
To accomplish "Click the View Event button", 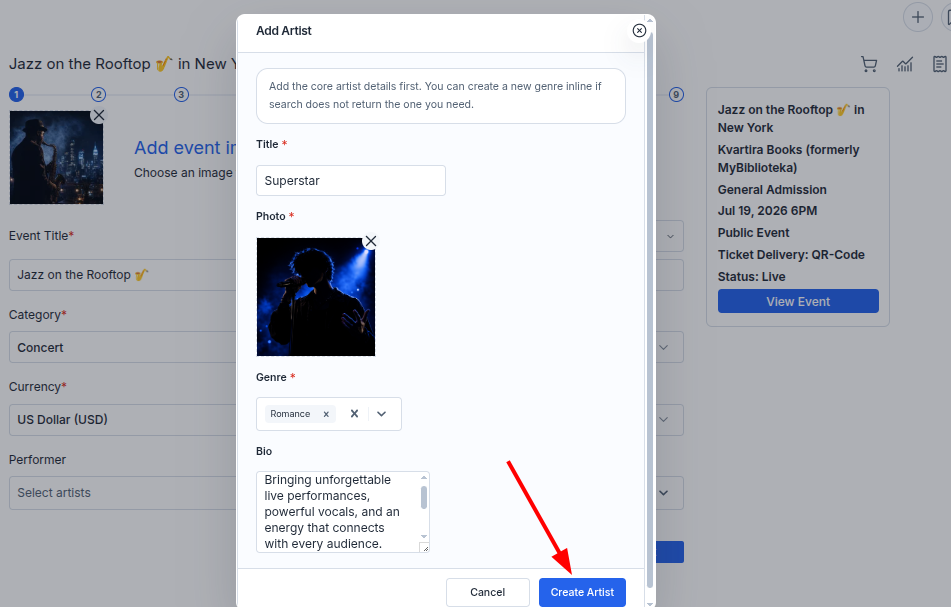I will coord(798,301).
